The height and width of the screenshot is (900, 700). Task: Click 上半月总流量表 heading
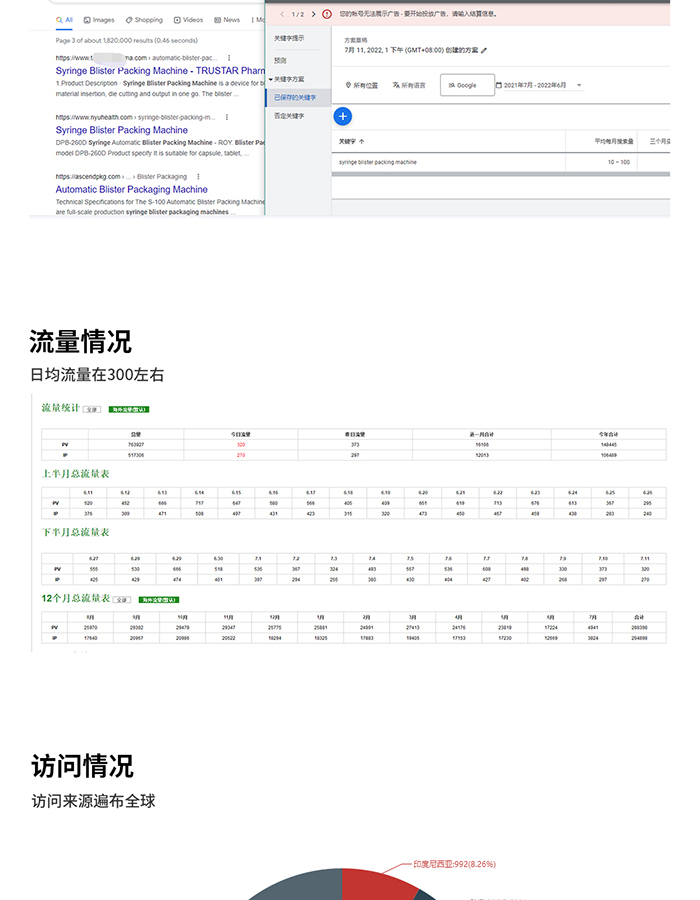[x=75, y=474]
